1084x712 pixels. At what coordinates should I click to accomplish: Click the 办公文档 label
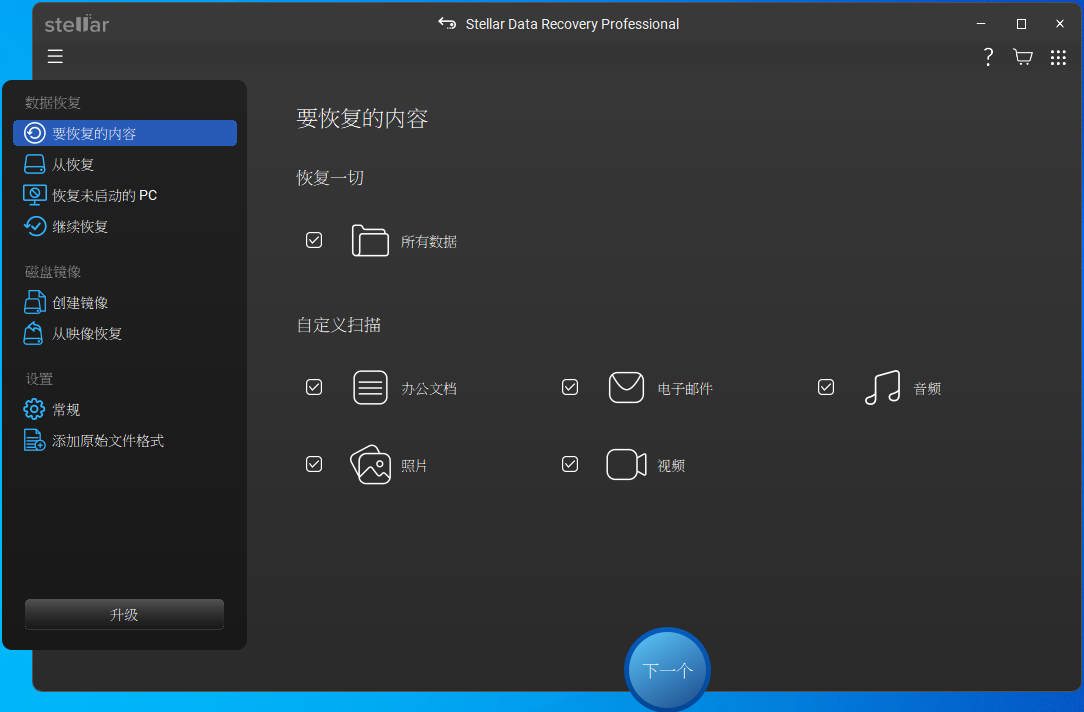(429, 388)
